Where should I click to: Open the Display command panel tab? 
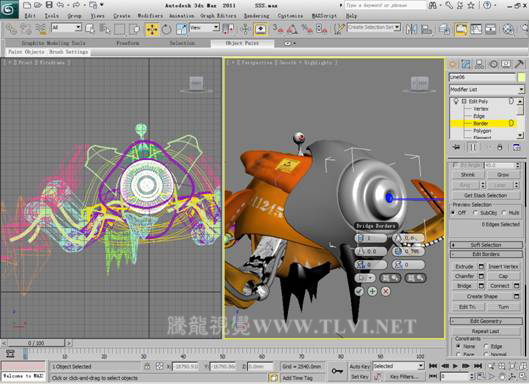[506, 64]
